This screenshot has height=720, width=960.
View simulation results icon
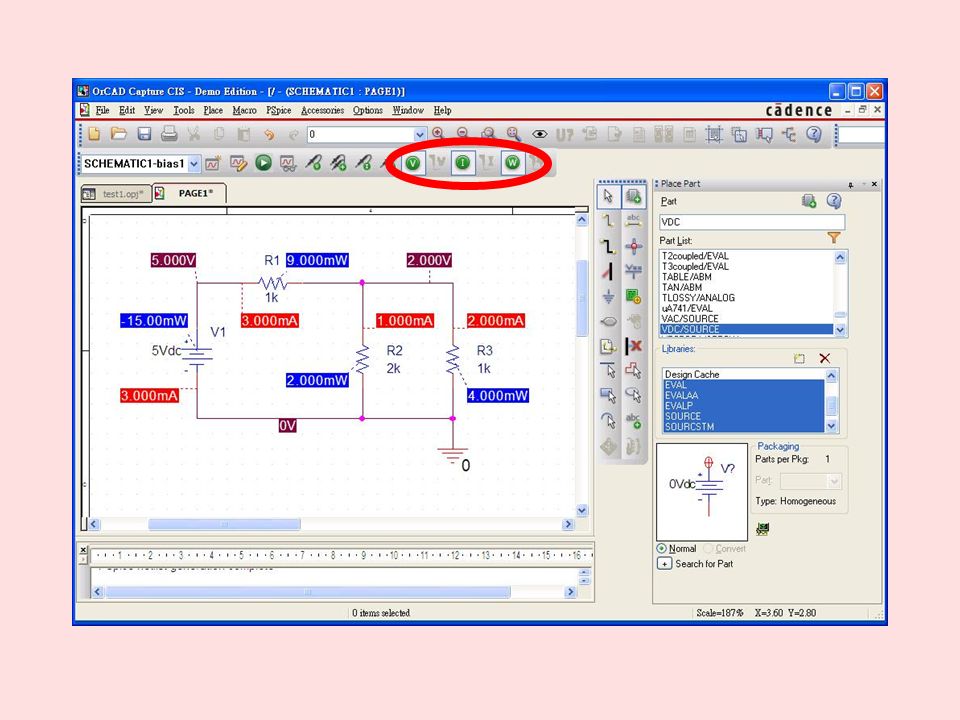[288, 163]
